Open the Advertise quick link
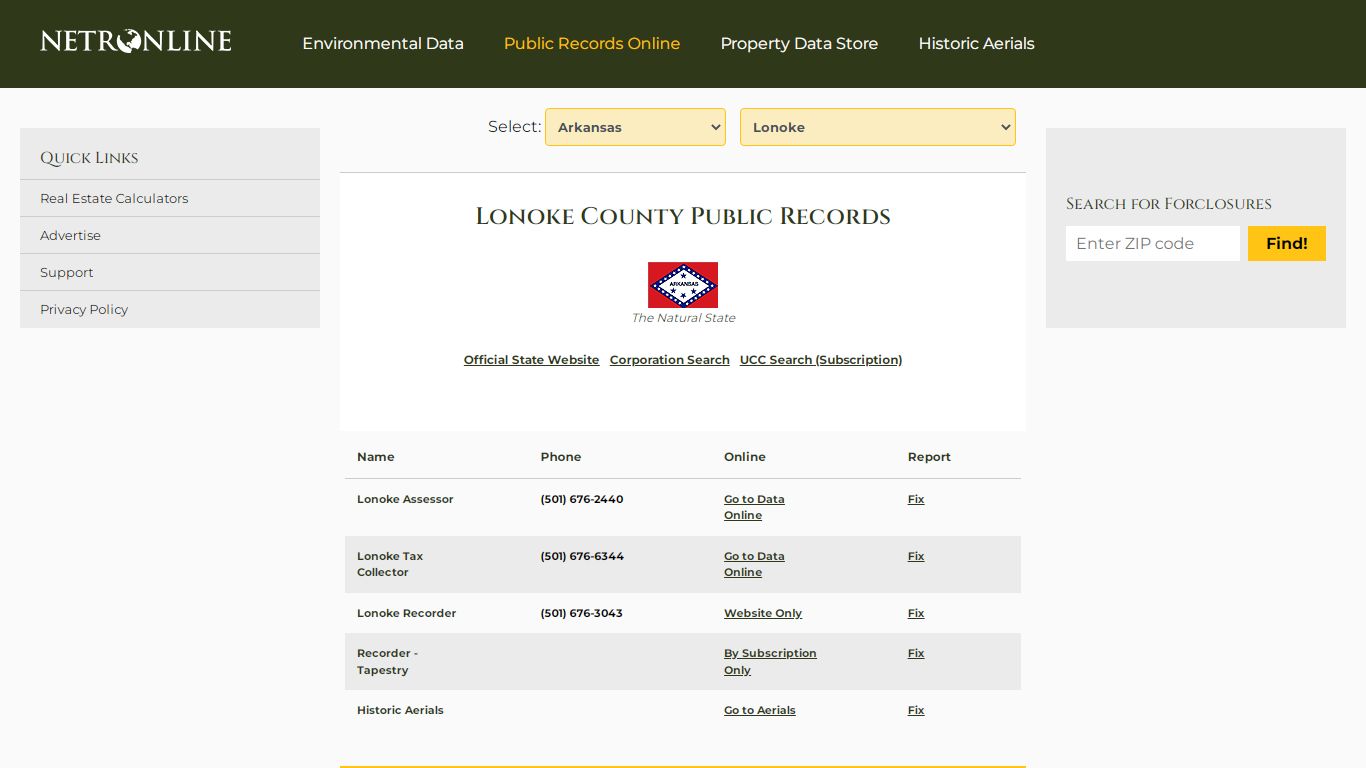This screenshot has width=1366, height=768. tap(70, 235)
